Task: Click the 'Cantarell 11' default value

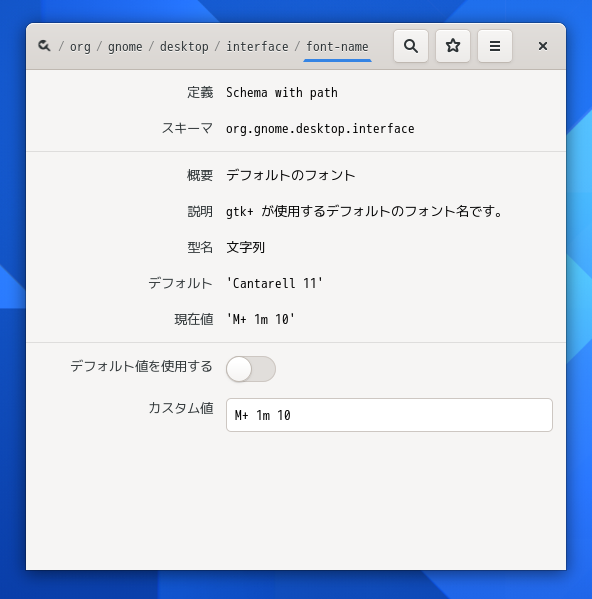Action: (x=275, y=283)
